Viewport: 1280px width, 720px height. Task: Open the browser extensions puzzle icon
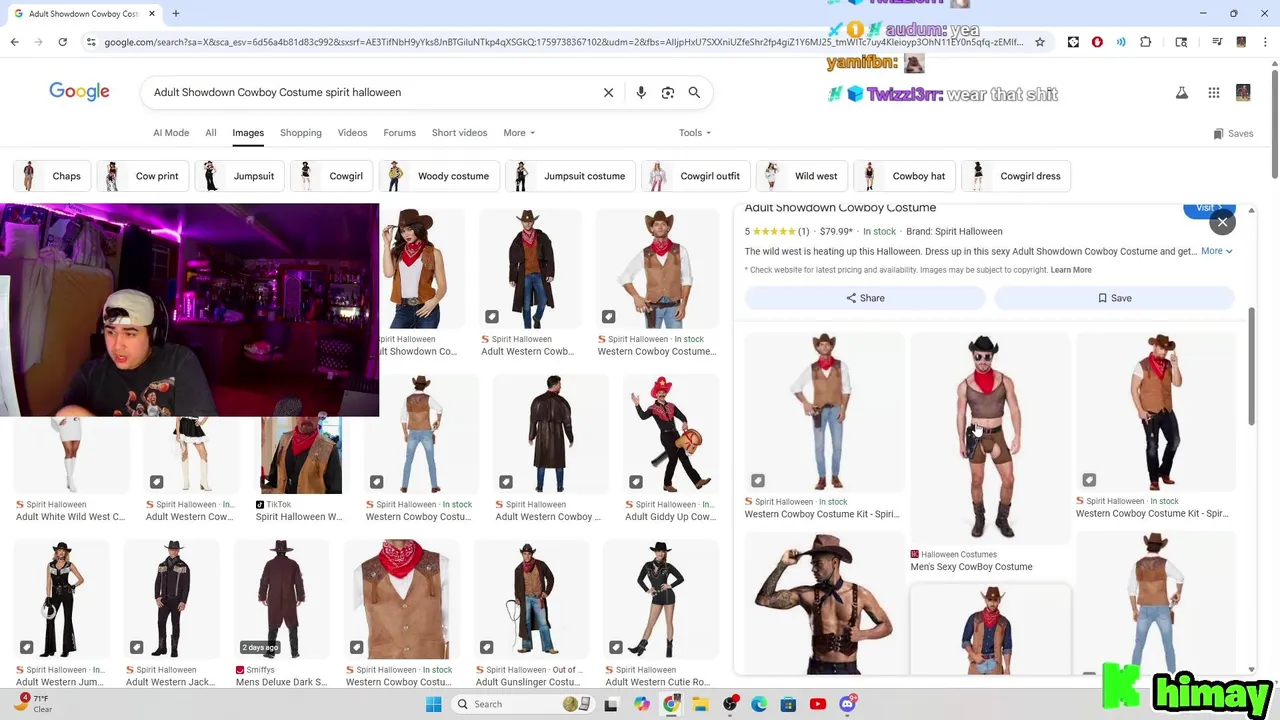[x=1146, y=42]
